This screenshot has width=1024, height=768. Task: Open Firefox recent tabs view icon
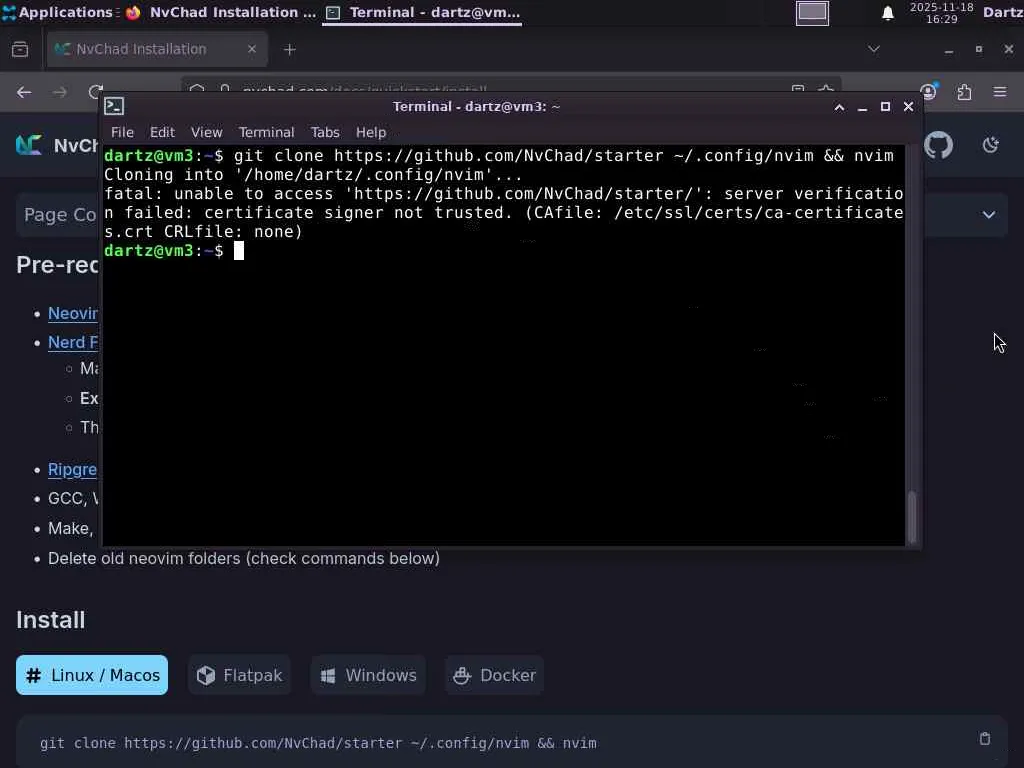pos(20,50)
